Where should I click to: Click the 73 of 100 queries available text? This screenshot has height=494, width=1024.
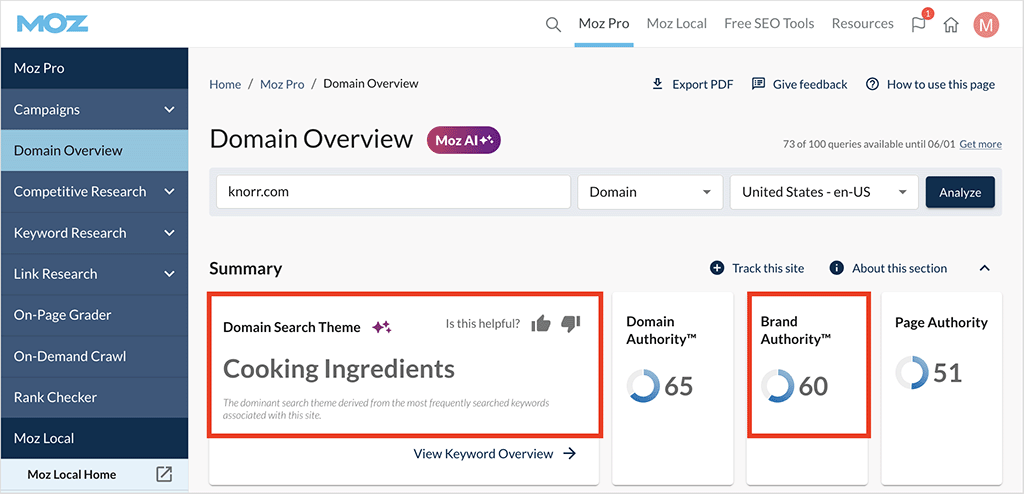click(x=869, y=144)
